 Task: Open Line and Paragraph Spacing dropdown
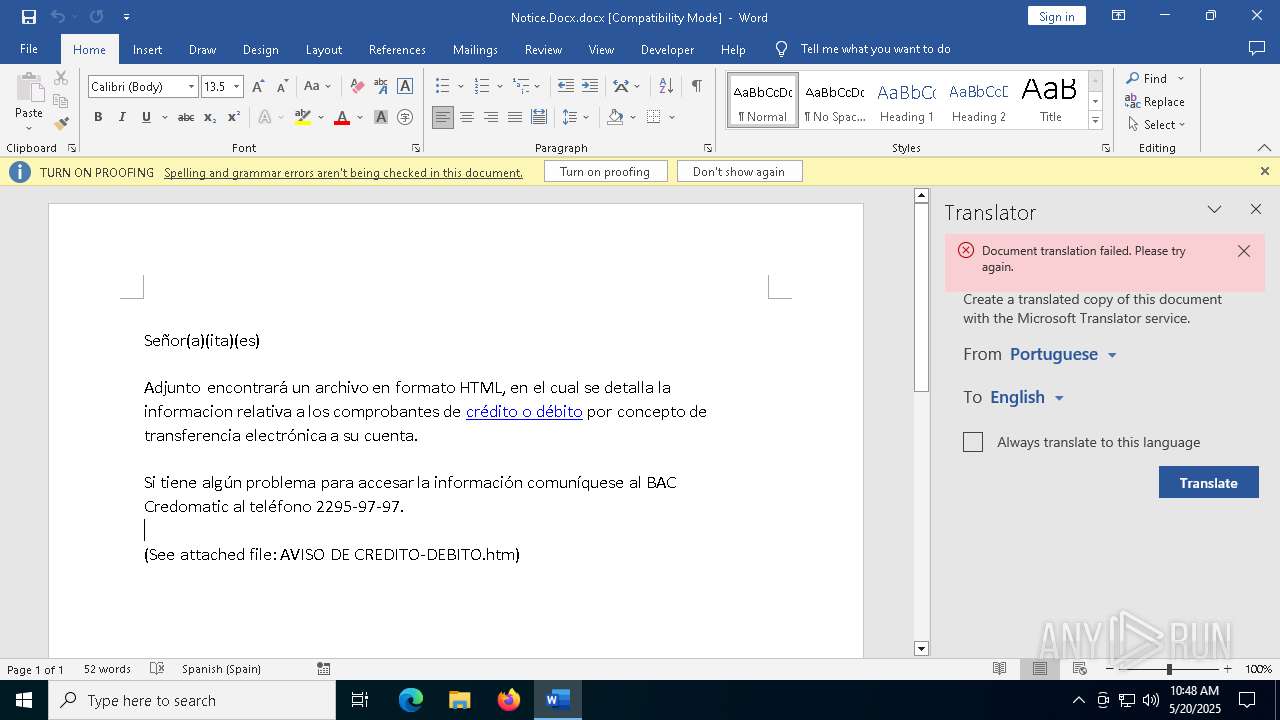click(x=576, y=117)
